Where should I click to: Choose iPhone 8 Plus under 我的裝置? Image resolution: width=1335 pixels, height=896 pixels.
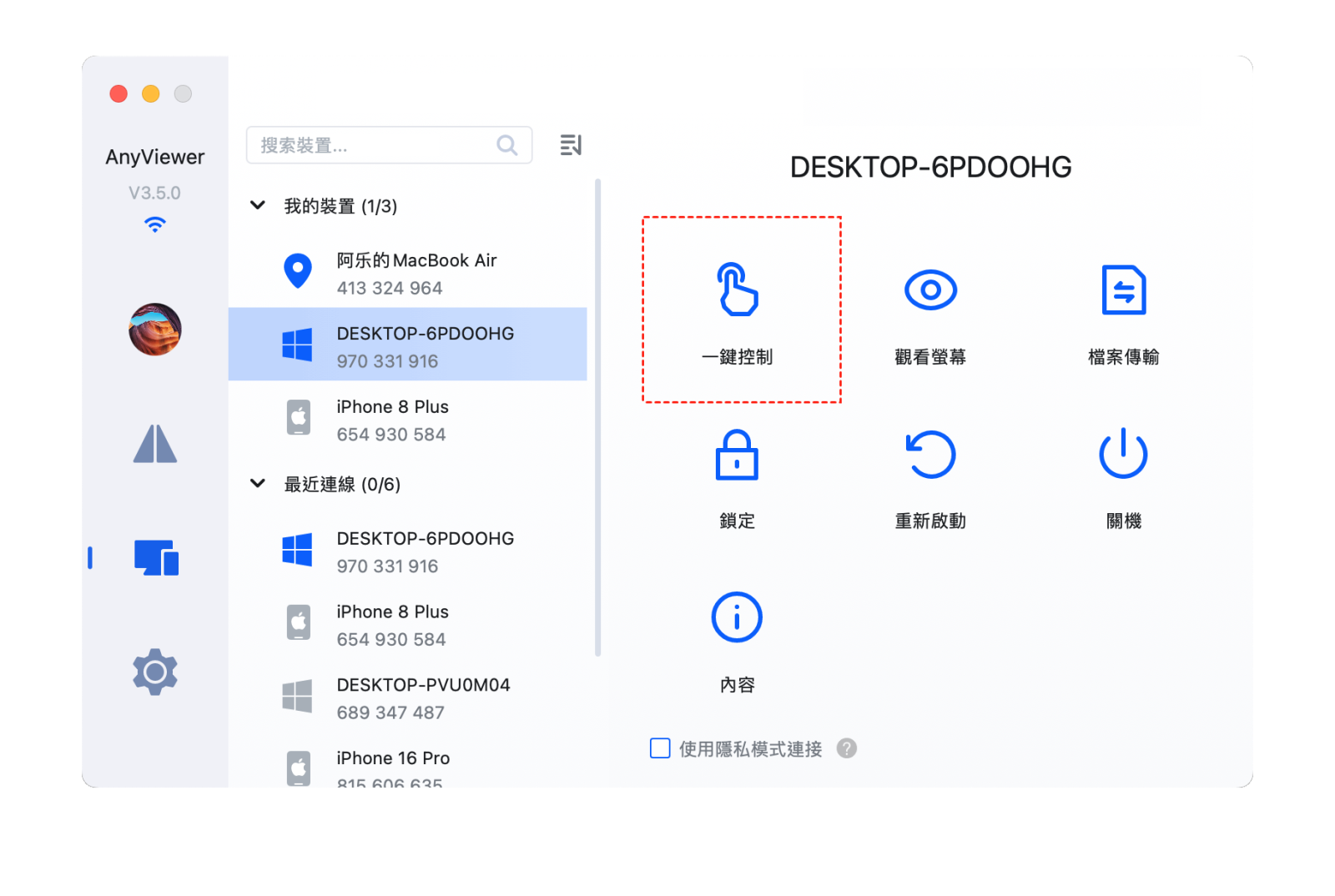coord(408,420)
